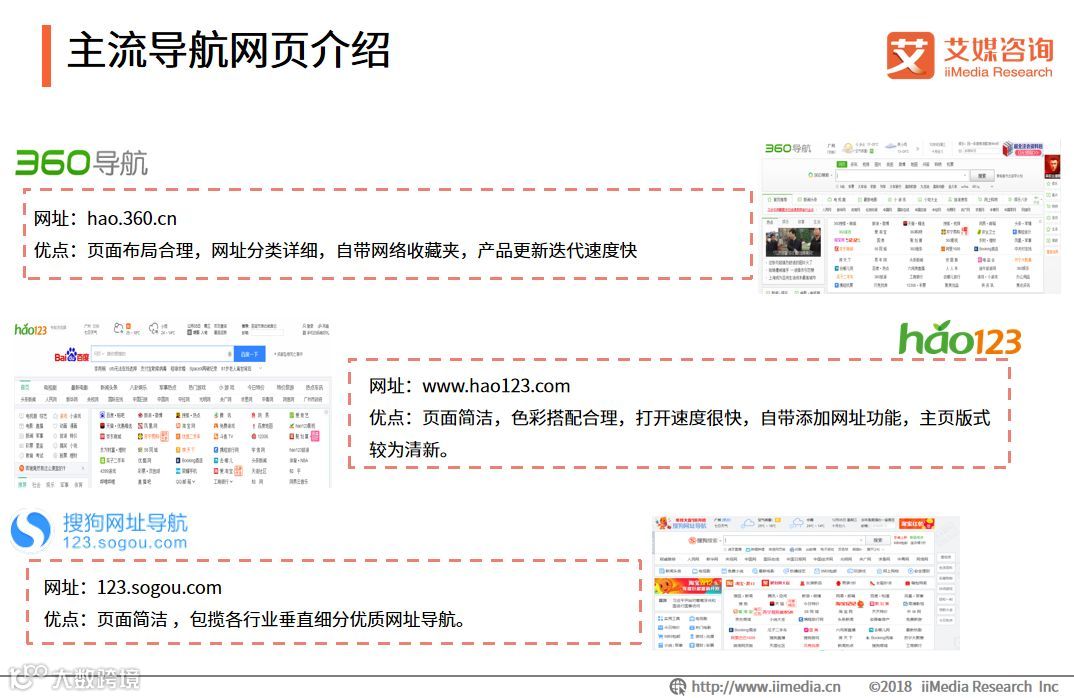Click the Baidu paw logo in hao123 screenshot
This screenshot has width=1074, height=698.
pos(72,355)
